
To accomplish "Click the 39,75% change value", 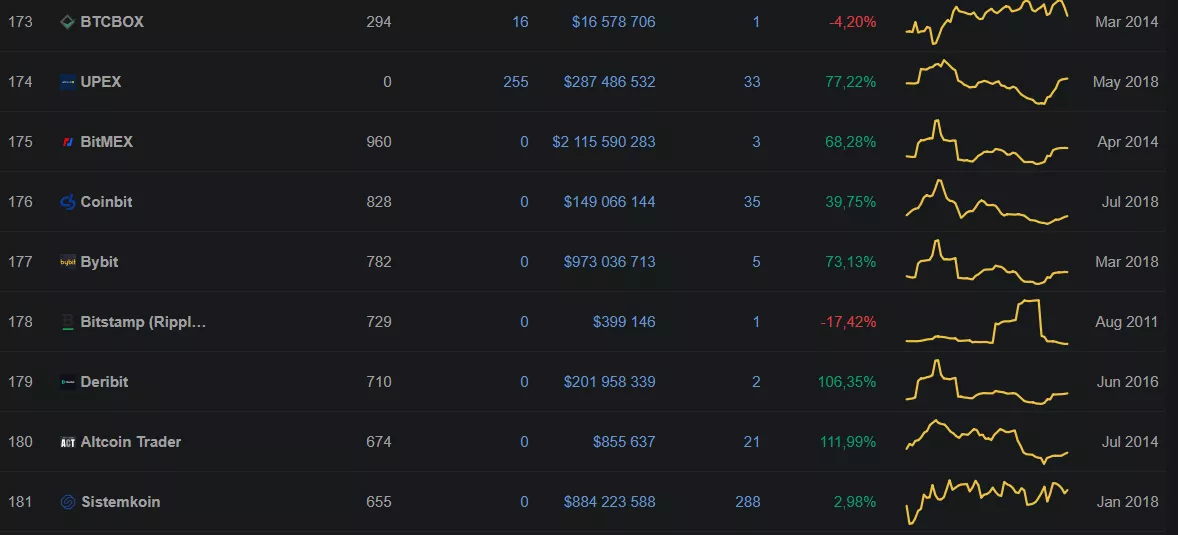I will coord(850,202).
